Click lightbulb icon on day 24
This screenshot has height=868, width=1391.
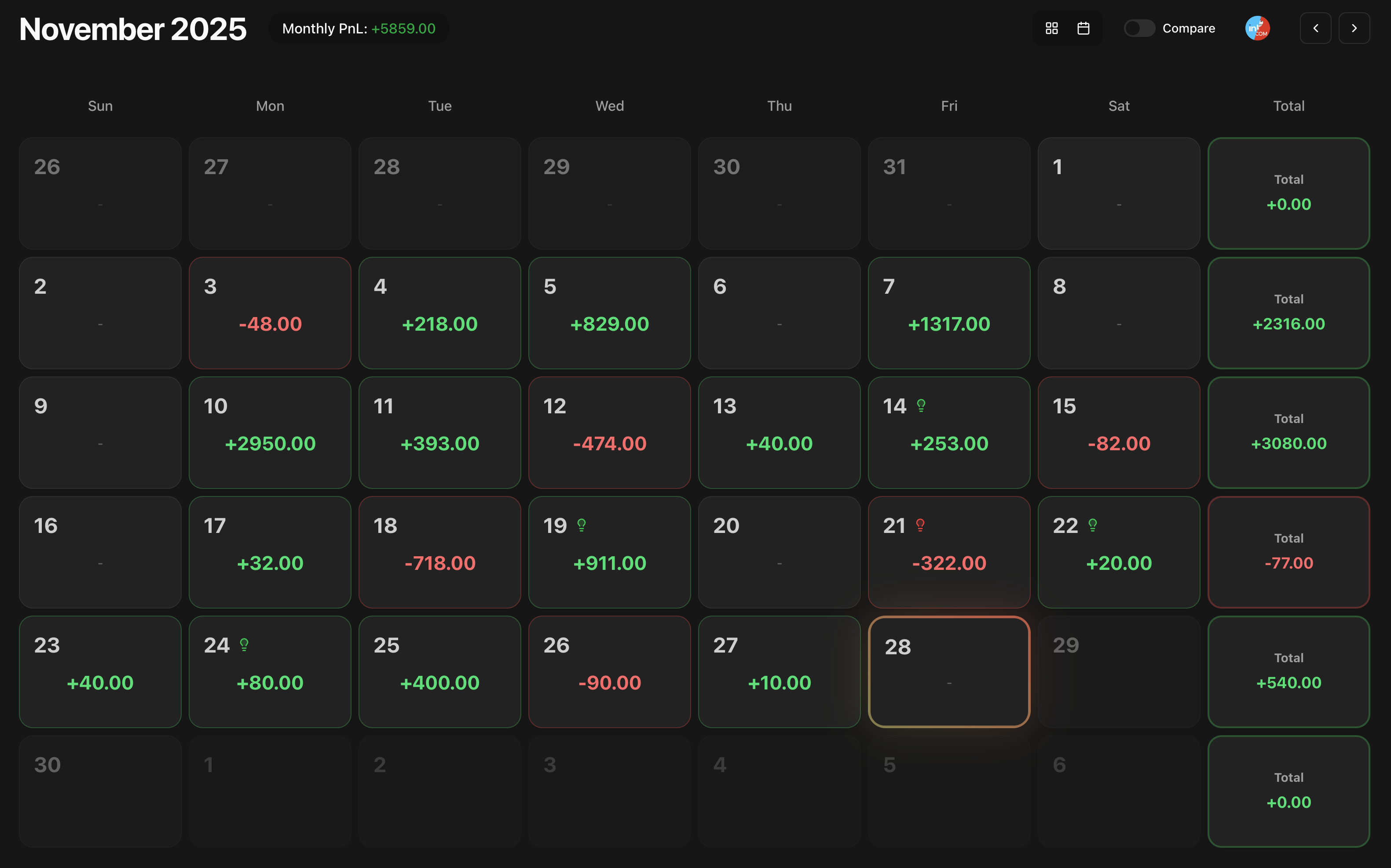click(x=244, y=645)
